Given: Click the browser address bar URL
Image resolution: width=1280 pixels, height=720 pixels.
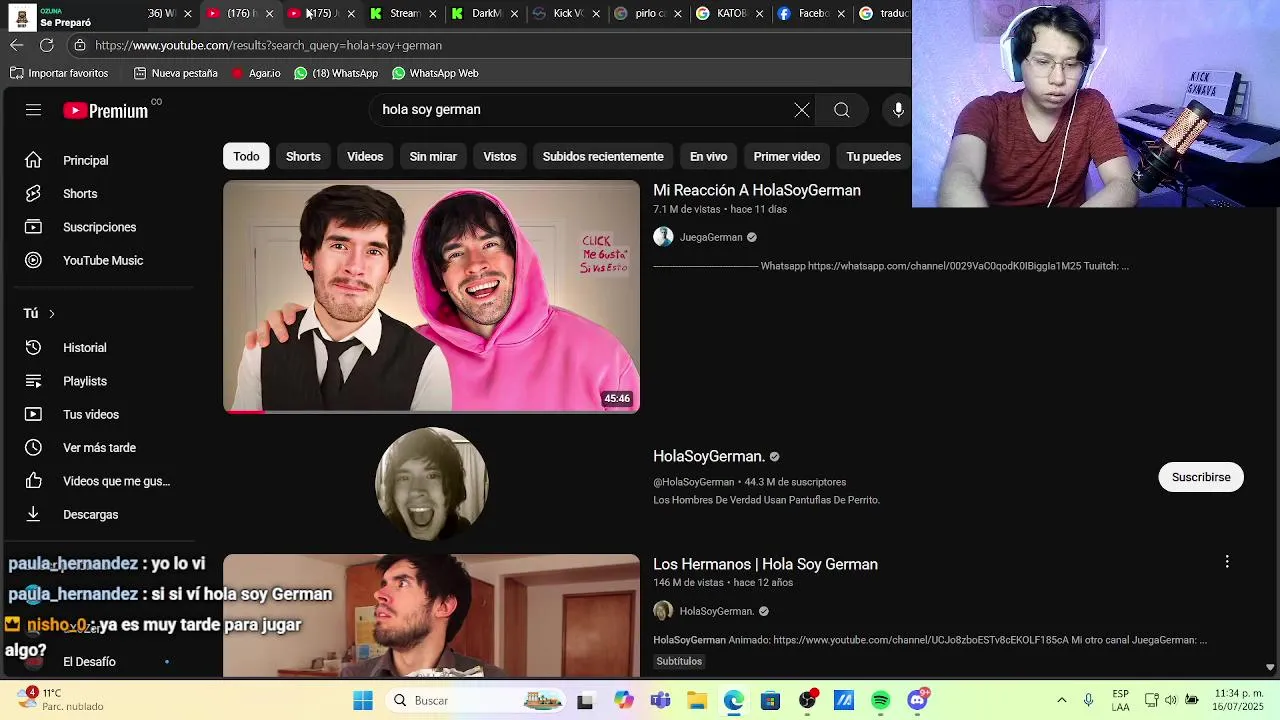Looking at the screenshot, I should (268, 45).
